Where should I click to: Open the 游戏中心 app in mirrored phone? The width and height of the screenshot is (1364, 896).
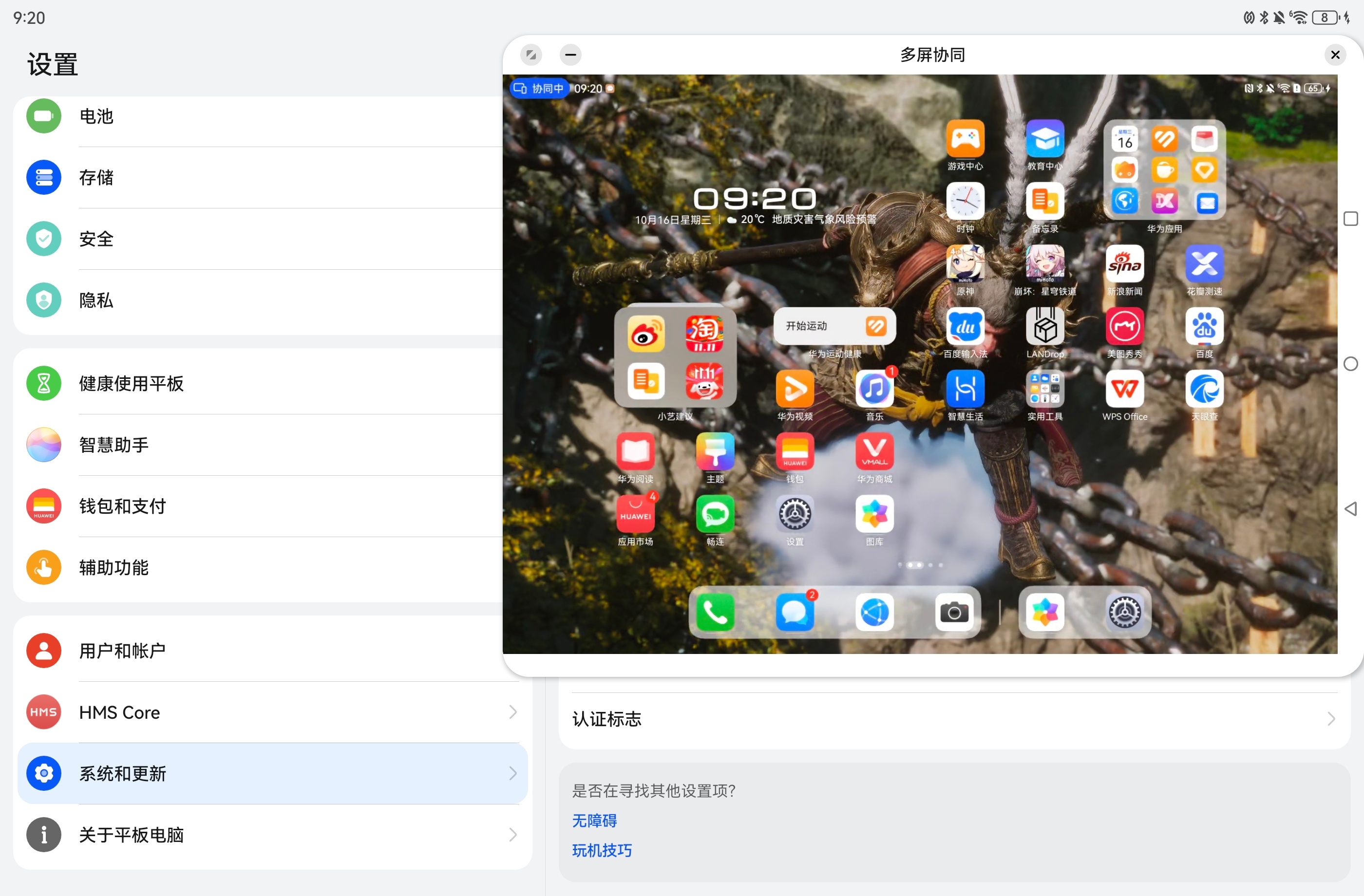point(965,139)
